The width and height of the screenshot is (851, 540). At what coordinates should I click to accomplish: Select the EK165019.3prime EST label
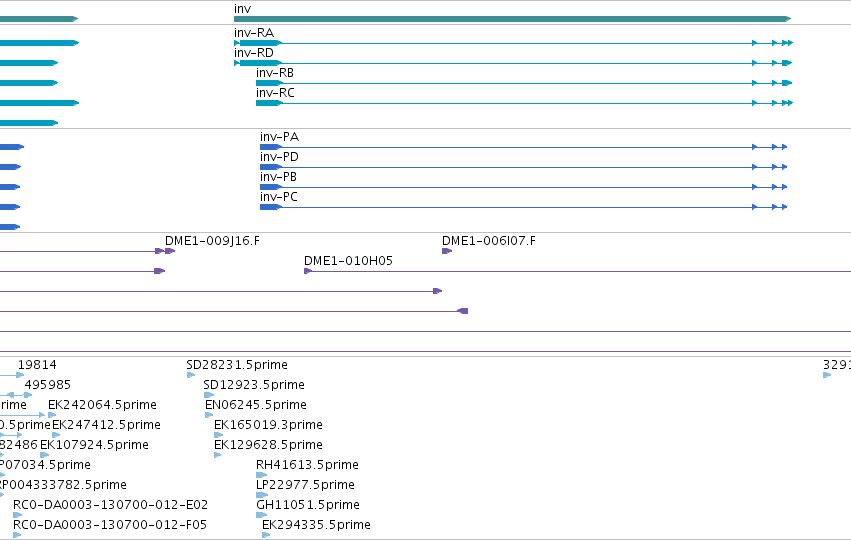click(x=268, y=425)
